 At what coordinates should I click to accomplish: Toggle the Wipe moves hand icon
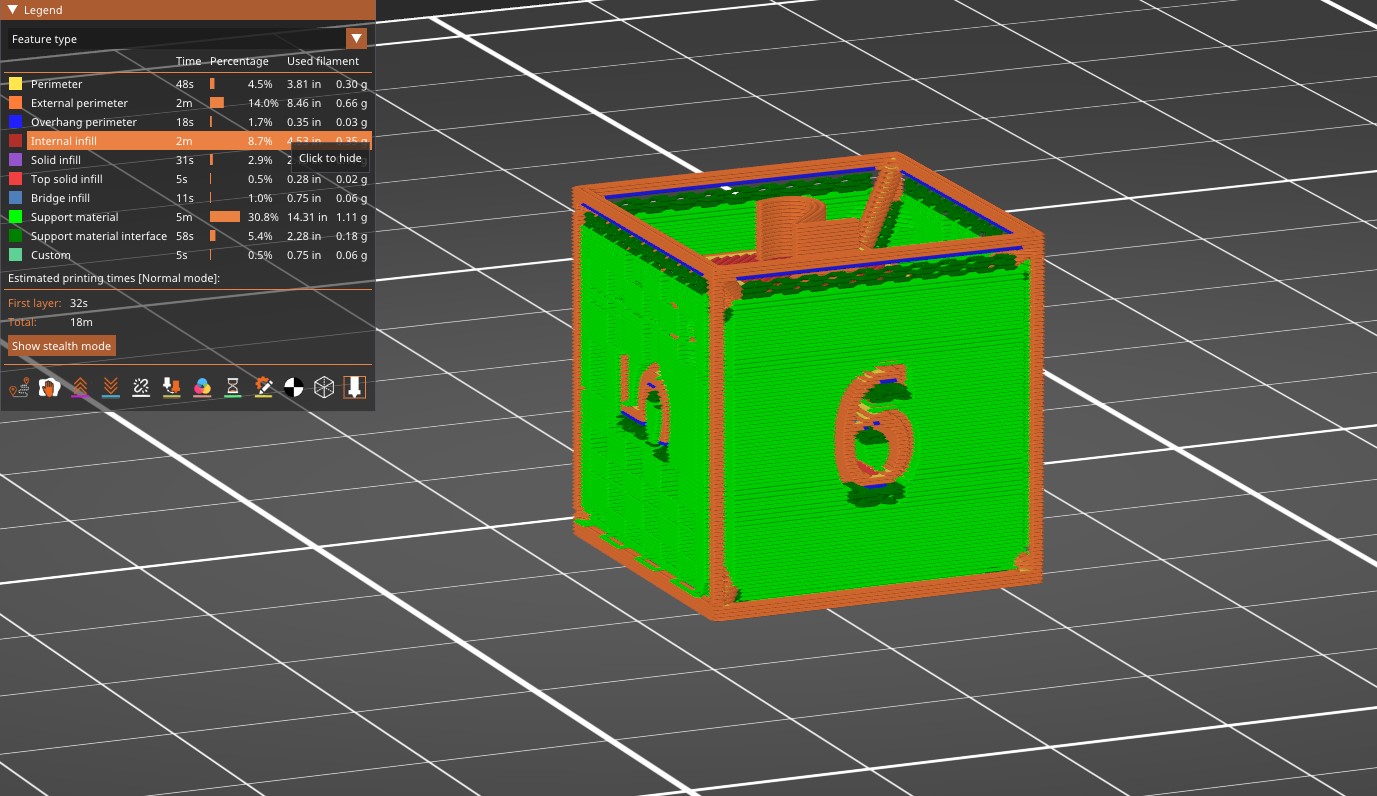49,387
